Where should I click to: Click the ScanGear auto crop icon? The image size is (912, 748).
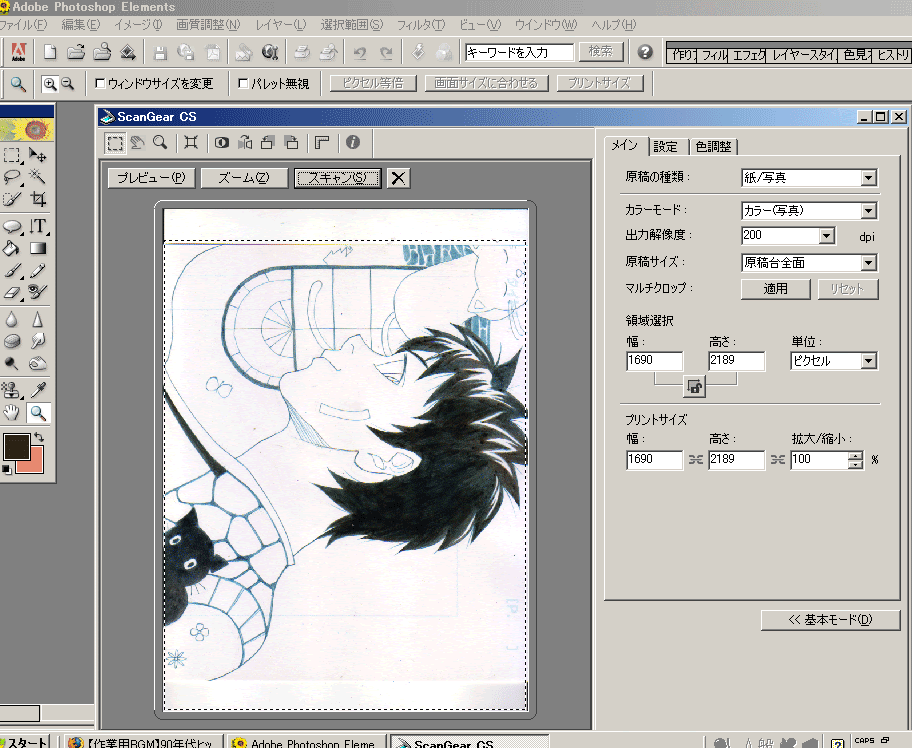click(x=191, y=143)
